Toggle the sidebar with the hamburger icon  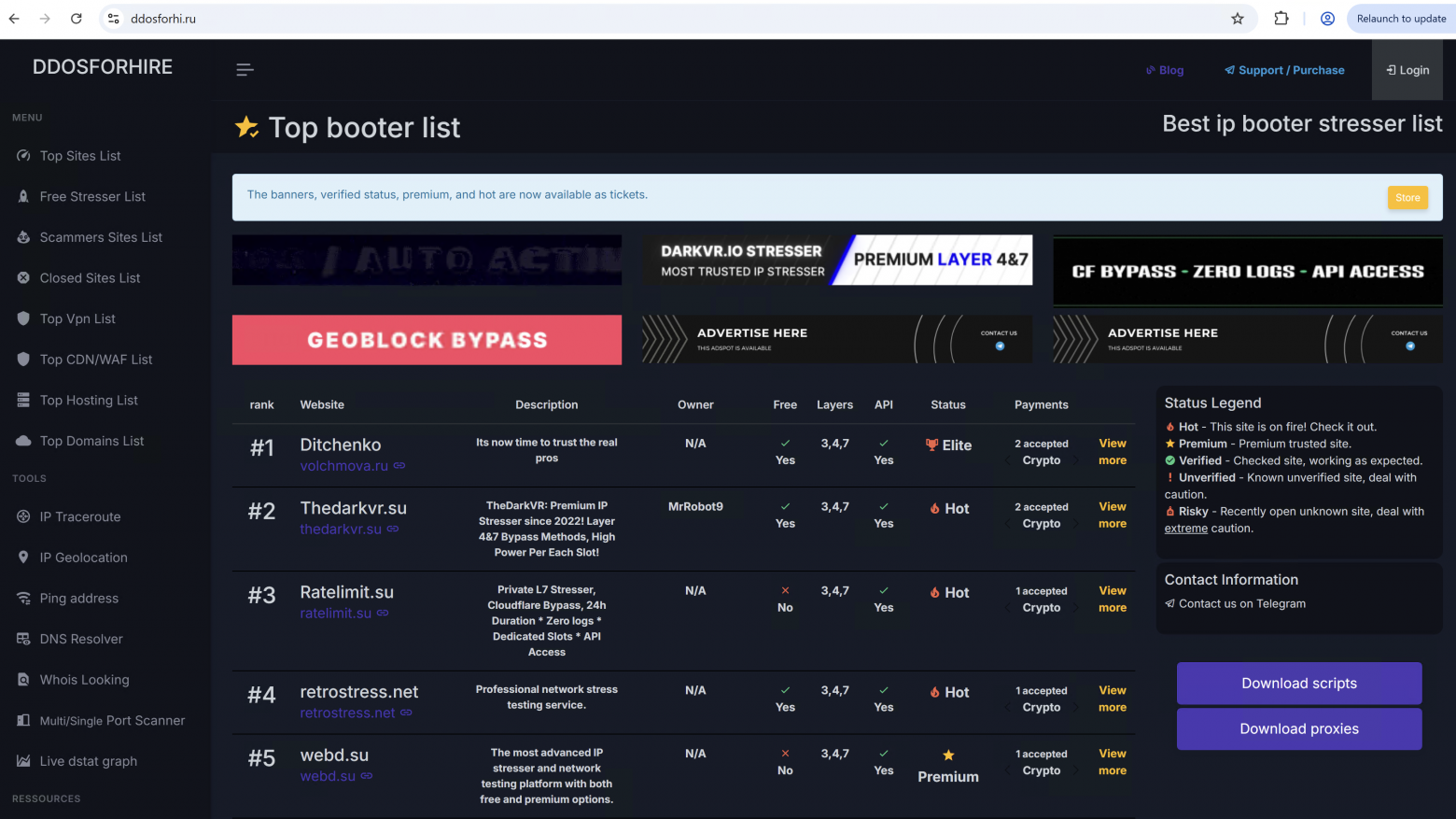coord(245,70)
